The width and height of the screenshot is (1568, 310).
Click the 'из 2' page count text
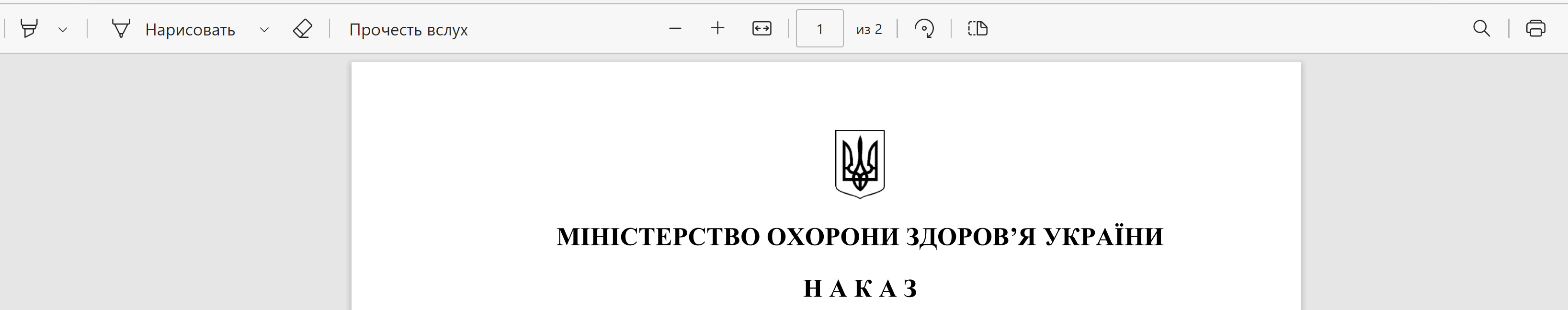click(869, 29)
